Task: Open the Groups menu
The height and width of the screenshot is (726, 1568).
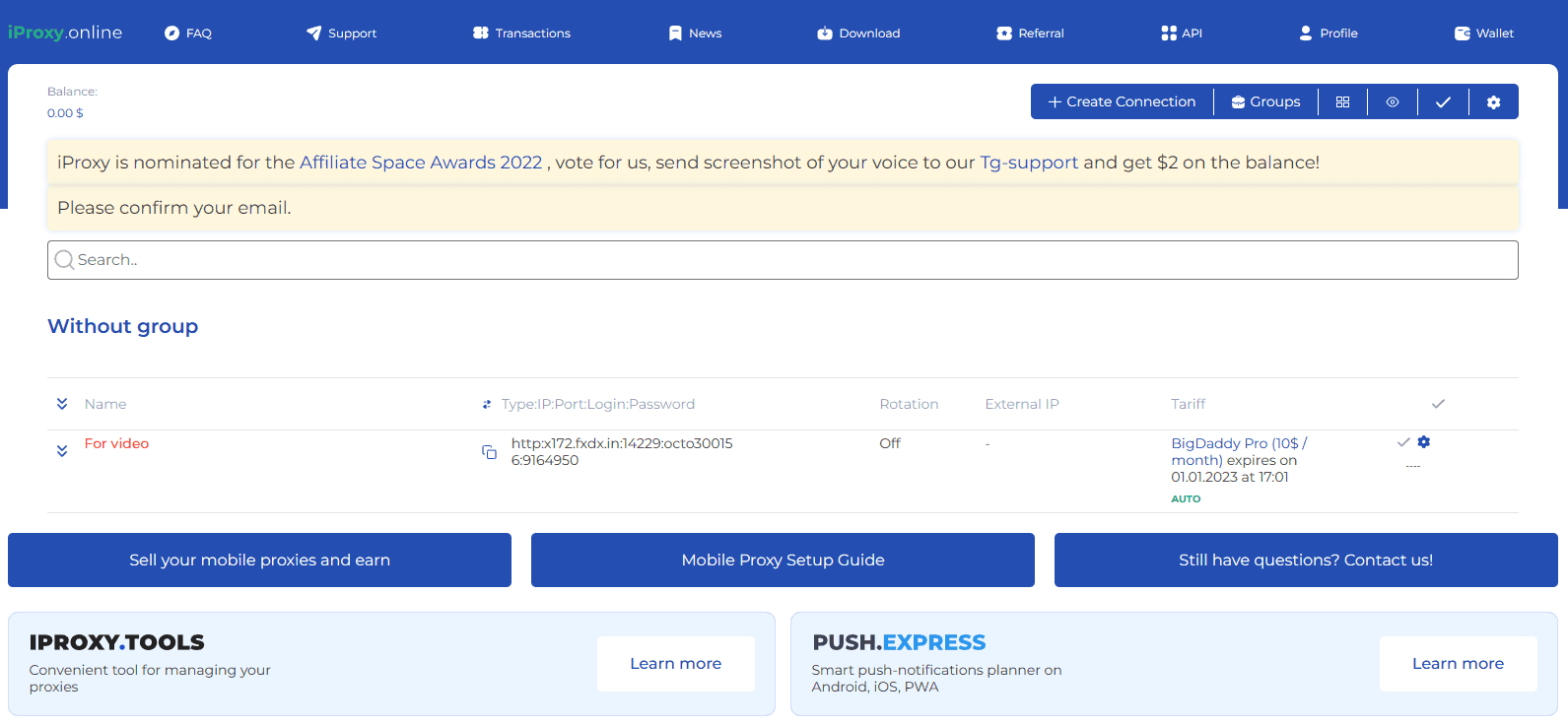Action: (1265, 102)
